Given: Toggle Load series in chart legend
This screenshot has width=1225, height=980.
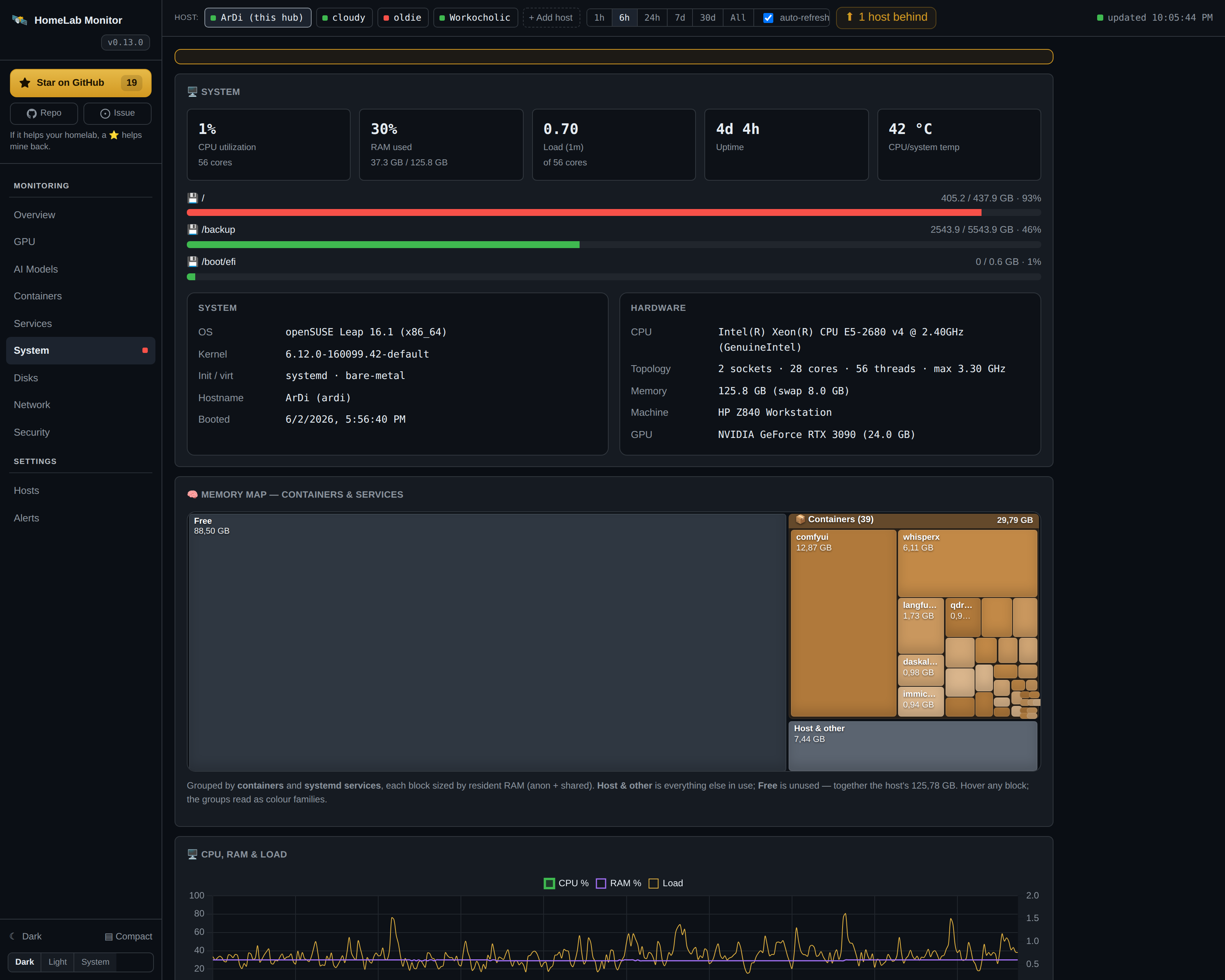Looking at the screenshot, I should click(665, 884).
